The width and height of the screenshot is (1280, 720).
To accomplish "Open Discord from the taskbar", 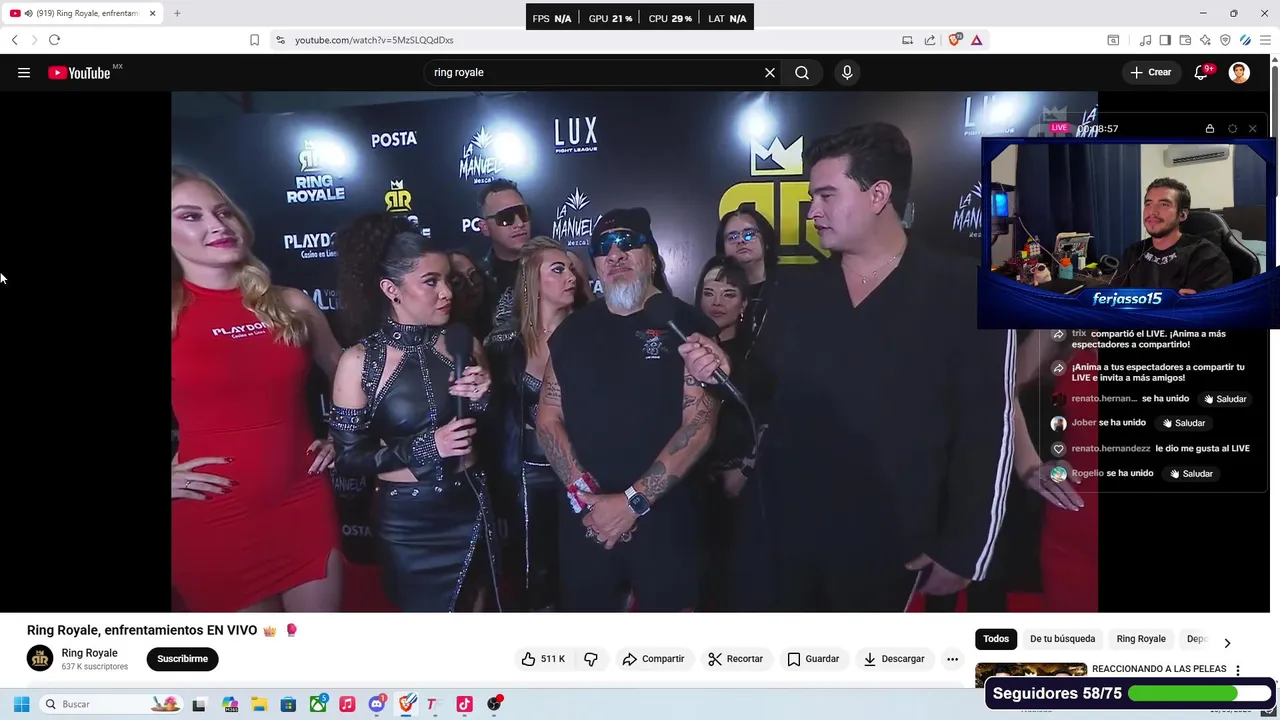I will click(x=377, y=704).
